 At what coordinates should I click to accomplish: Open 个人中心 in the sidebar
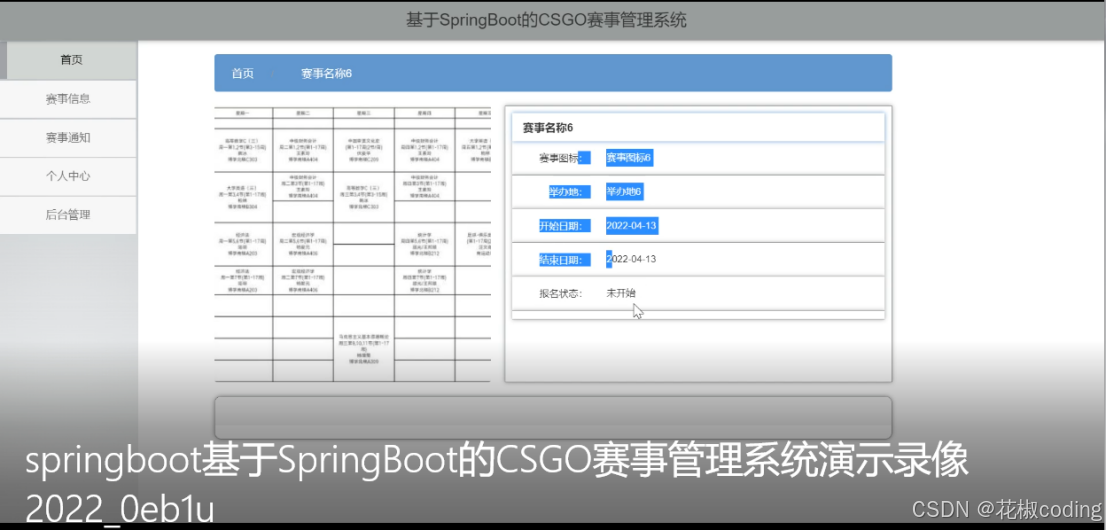(68, 176)
